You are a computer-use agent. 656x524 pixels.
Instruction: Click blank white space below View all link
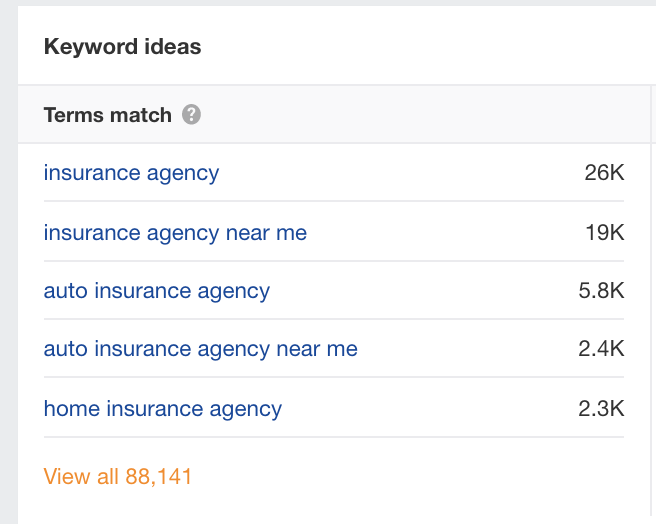335,509
